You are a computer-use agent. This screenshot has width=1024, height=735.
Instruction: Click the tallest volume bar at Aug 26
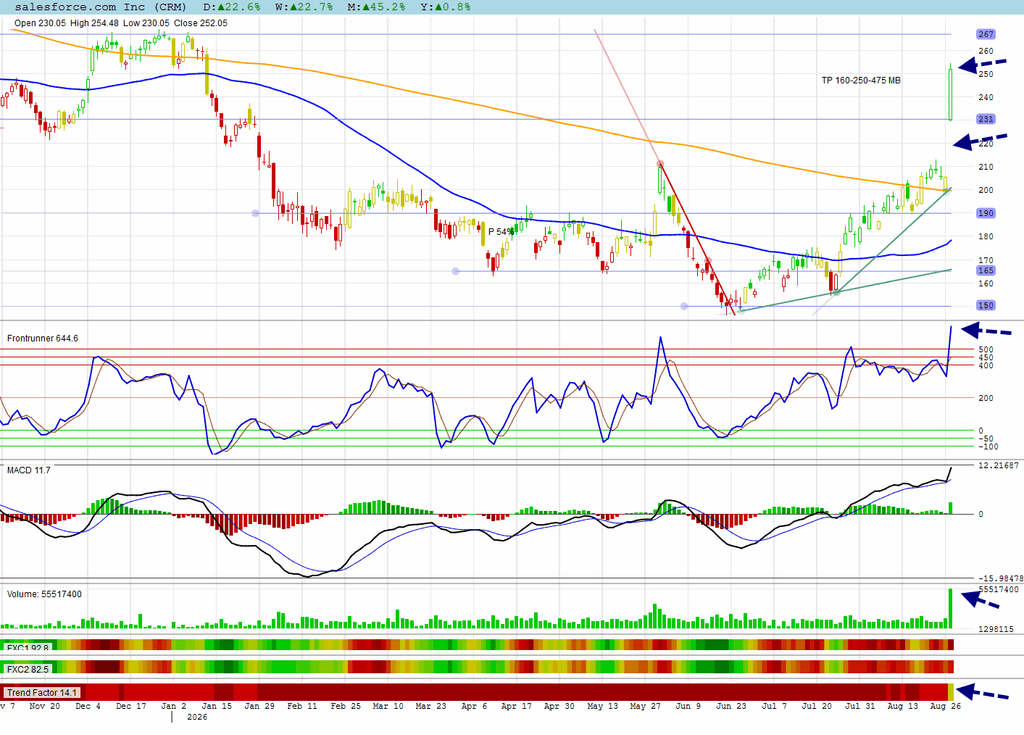point(950,608)
